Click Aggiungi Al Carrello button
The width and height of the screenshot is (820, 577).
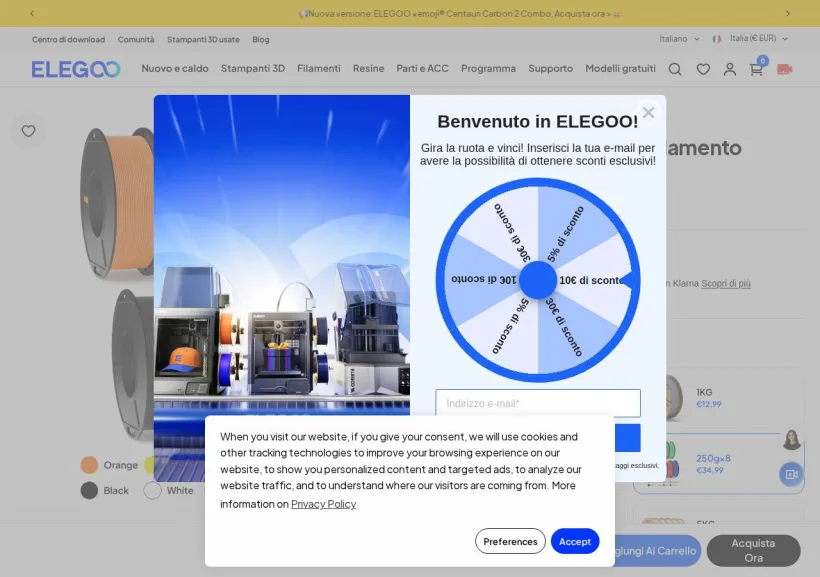pyautogui.click(x=657, y=551)
